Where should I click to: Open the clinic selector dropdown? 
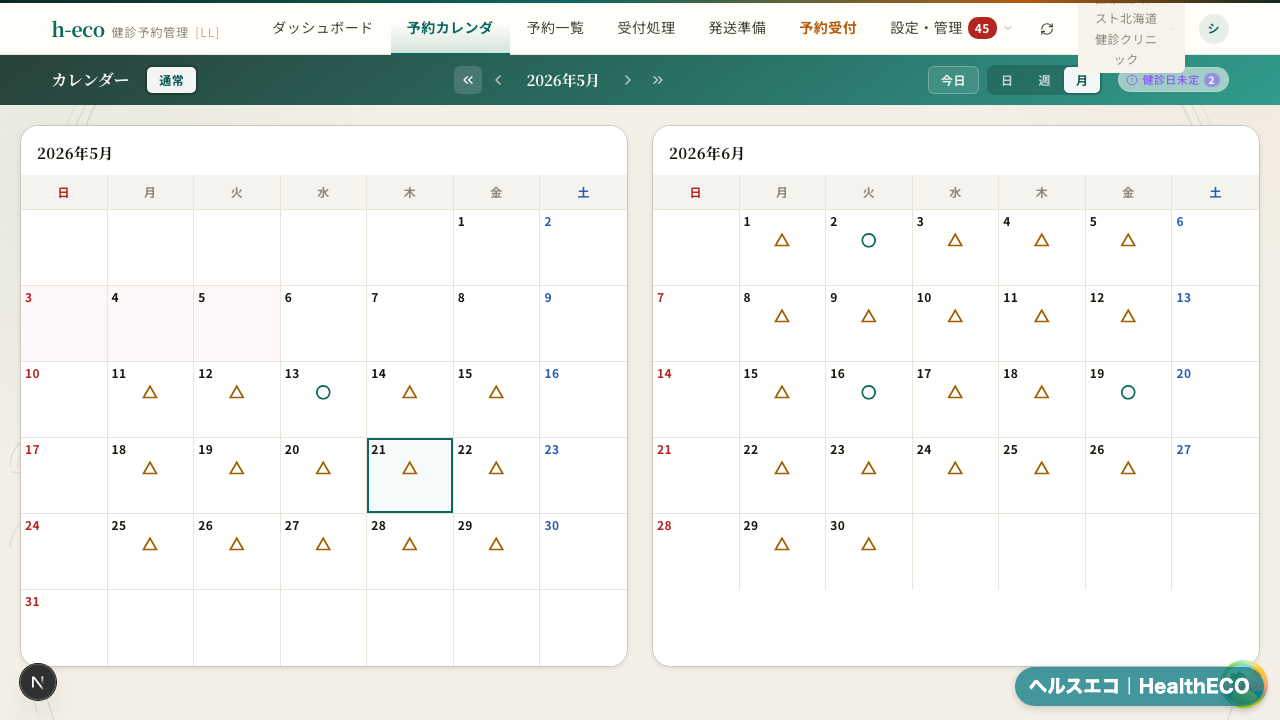coord(1131,37)
